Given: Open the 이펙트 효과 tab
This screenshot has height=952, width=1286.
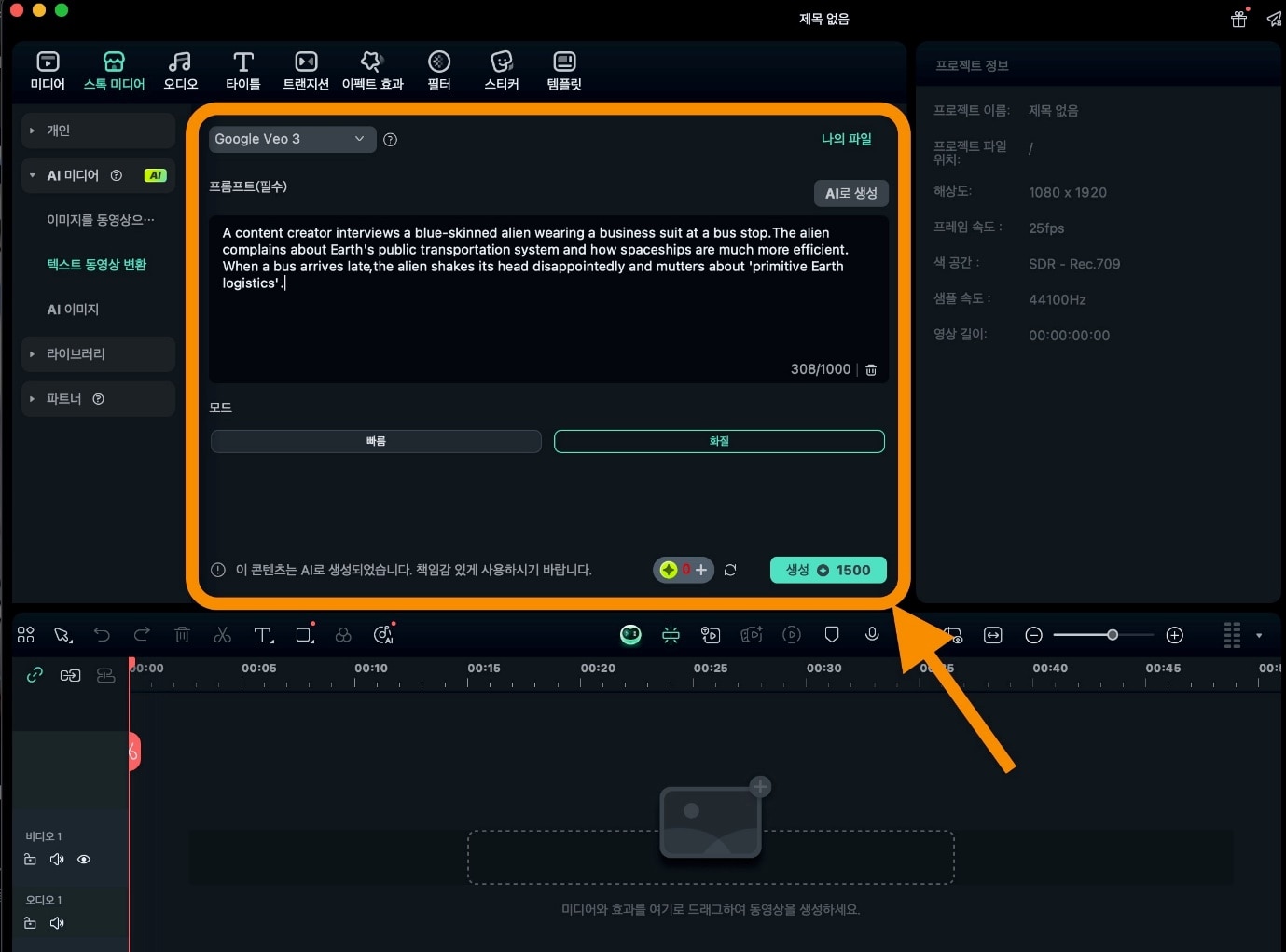Looking at the screenshot, I should point(372,71).
